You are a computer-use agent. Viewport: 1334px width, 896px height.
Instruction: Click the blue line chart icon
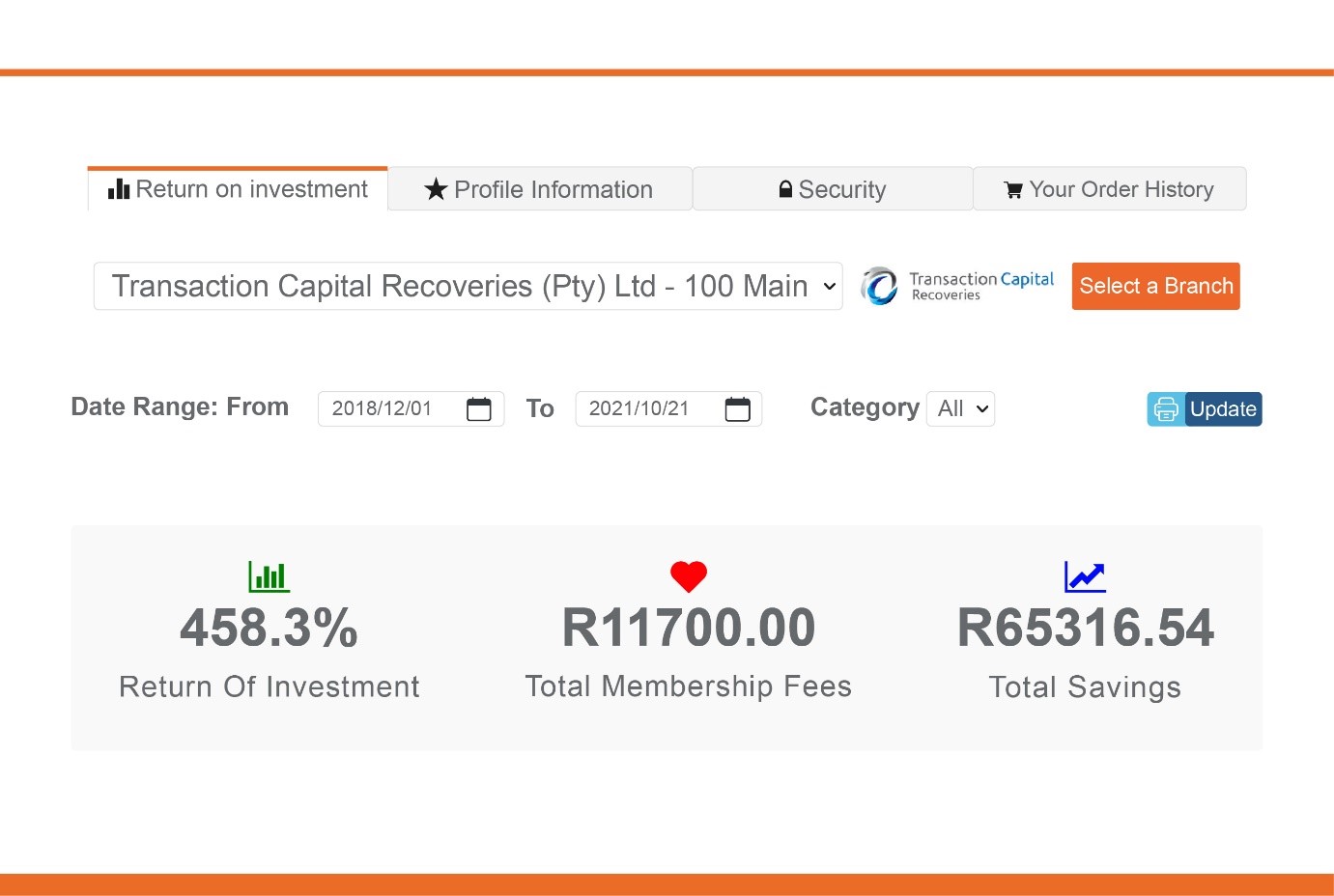coord(1085,576)
